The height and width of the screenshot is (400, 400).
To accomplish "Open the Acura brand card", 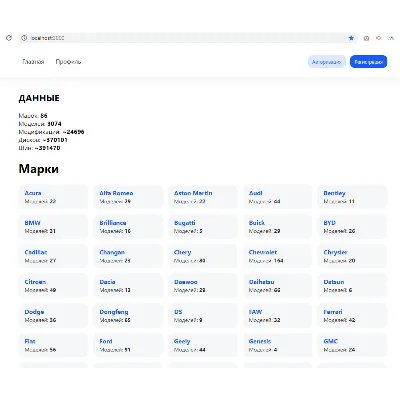I will (x=53, y=197).
